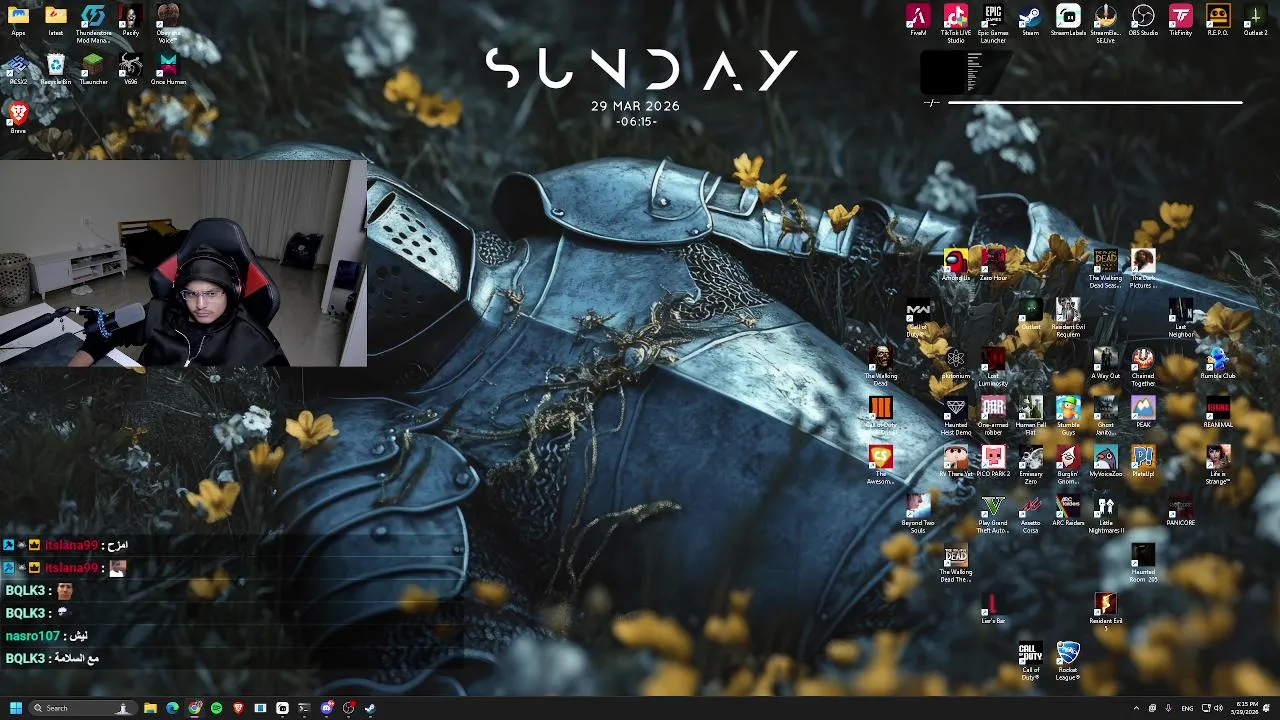This screenshot has height=720, width=1280.
Task: Open Steam from the taskbar
Action: 370,708
